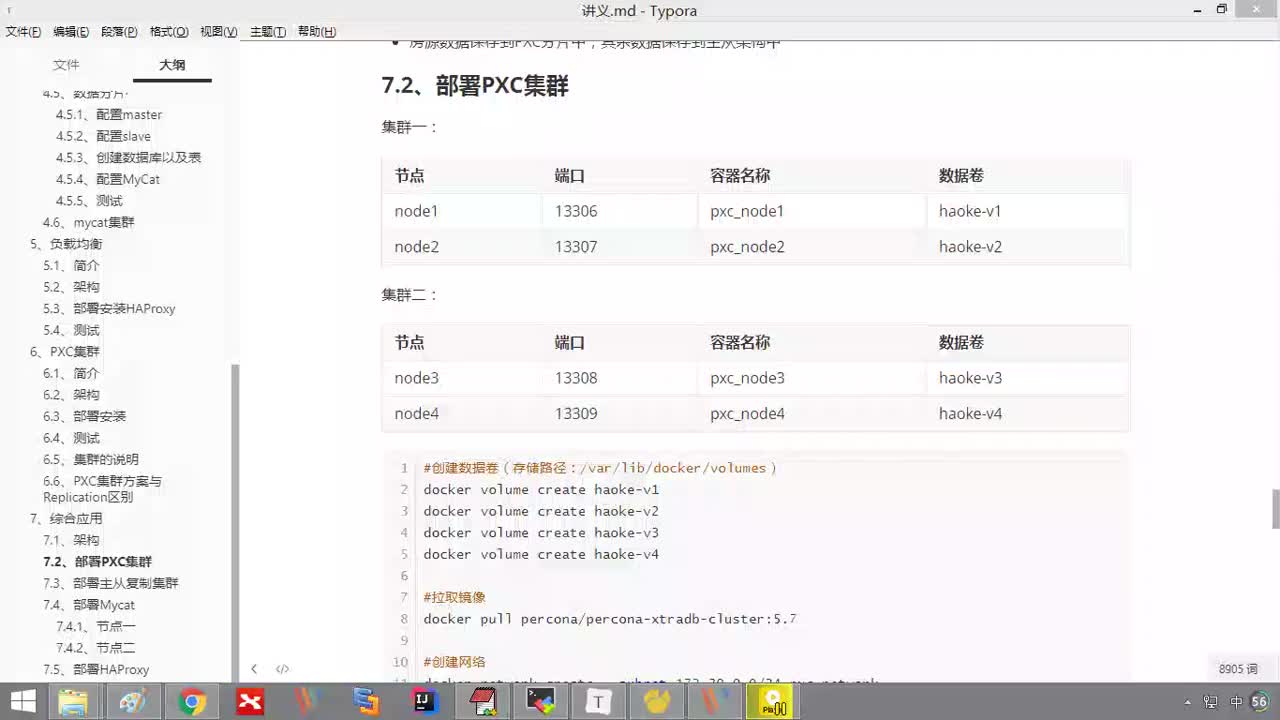
Task: Go to outline item 7.4.1、节点一
Action: 96,627
